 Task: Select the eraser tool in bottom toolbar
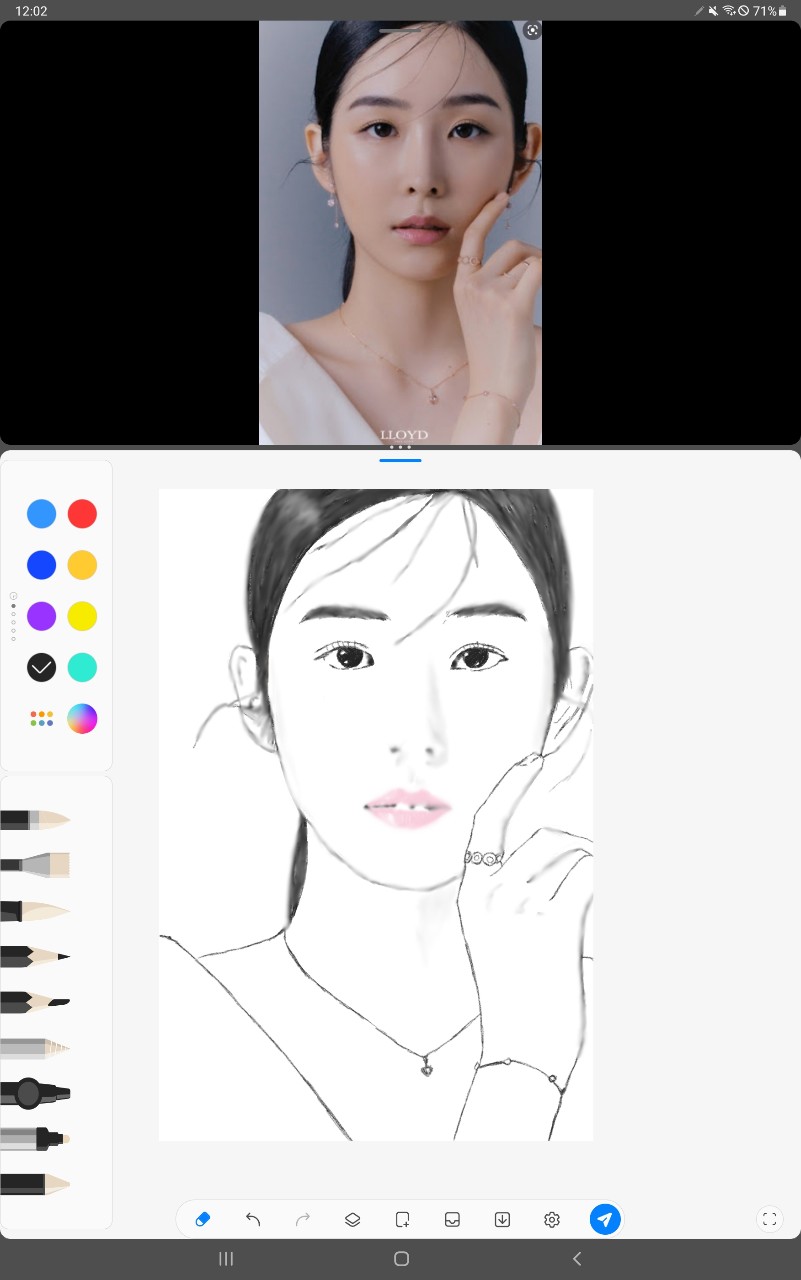tap(203, 1220)
